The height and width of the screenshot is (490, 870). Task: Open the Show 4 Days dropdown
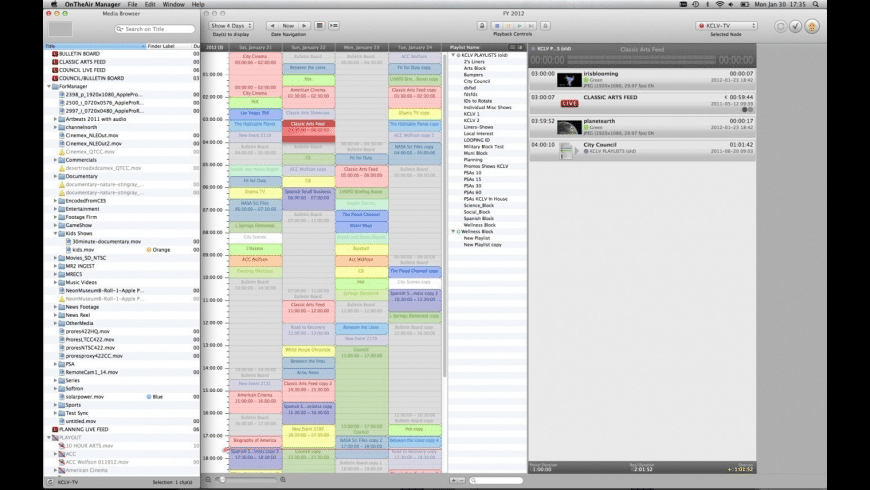coord(231,26)
